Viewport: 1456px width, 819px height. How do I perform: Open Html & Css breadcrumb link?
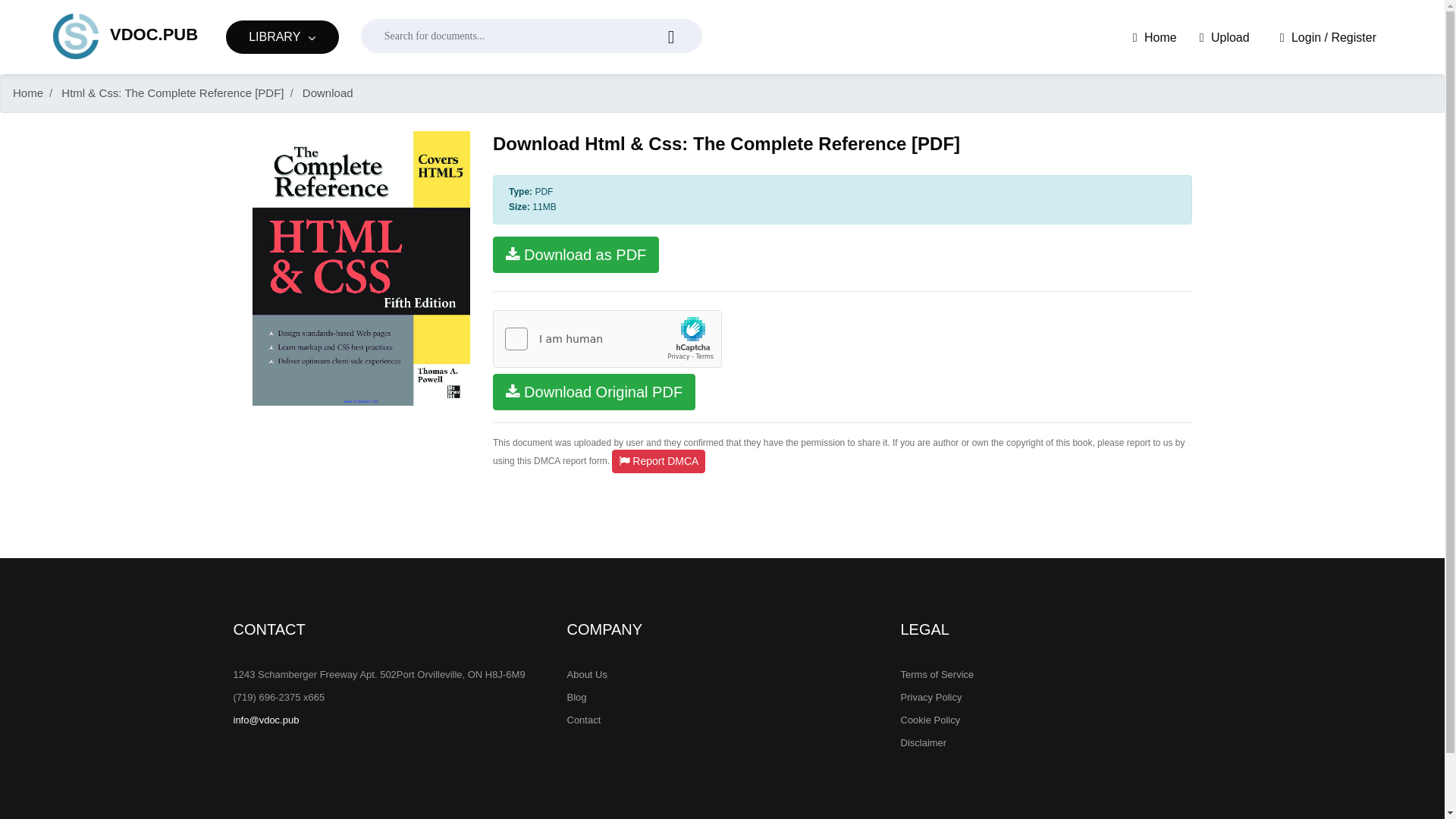point(172,93)
